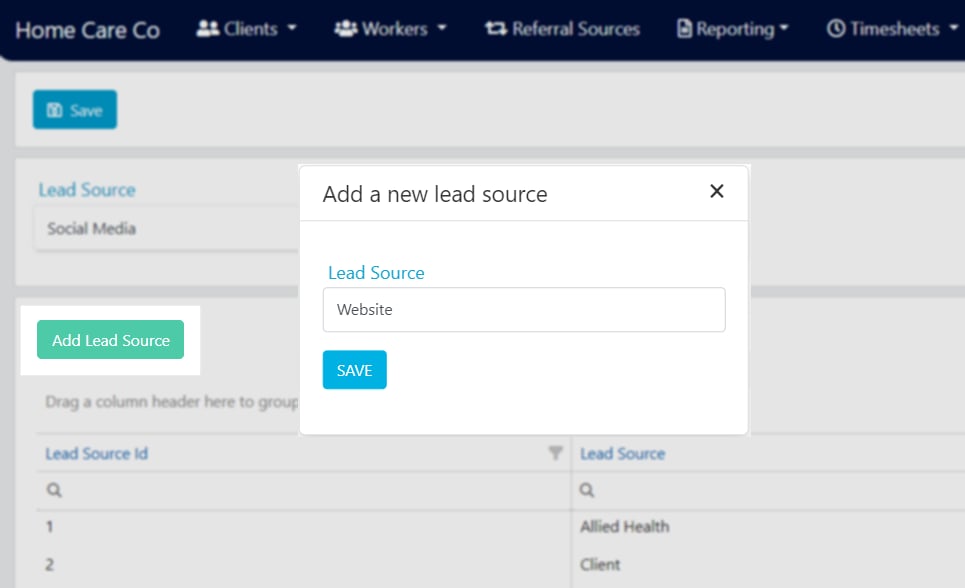Click the Lead Source label above Social Media

(87, 190)
